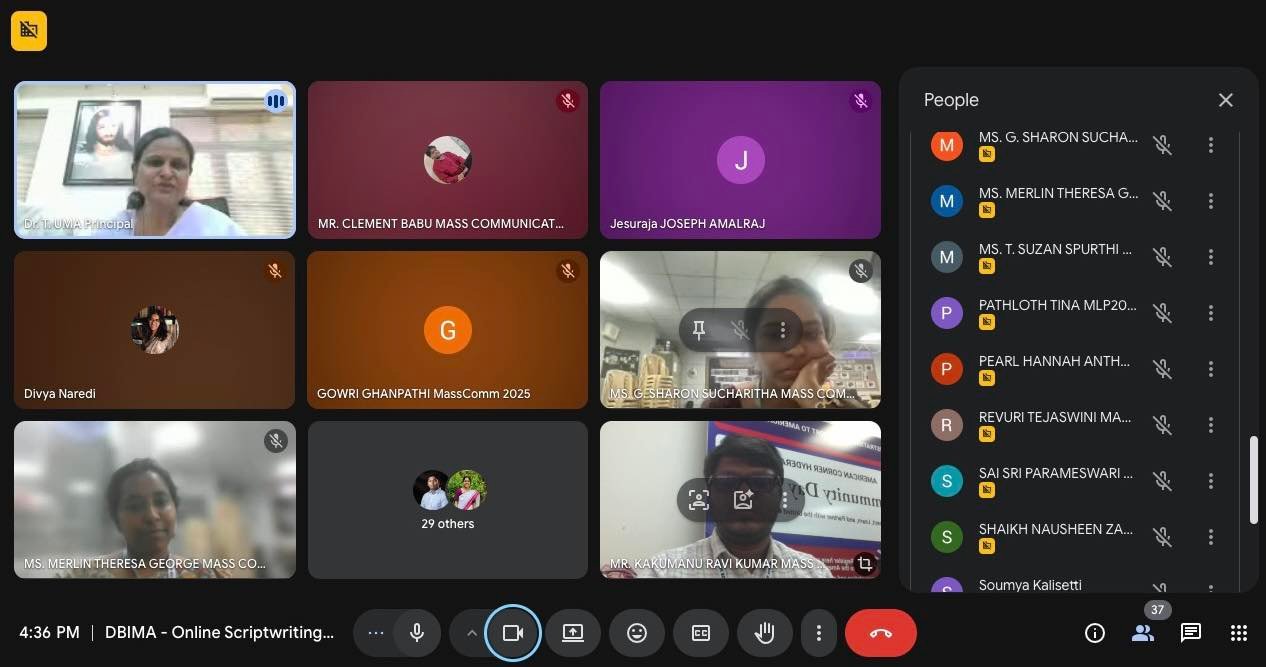1266x667 pixels.
Task: Raise hand in the meeting
Action: (x=765, y=633)
